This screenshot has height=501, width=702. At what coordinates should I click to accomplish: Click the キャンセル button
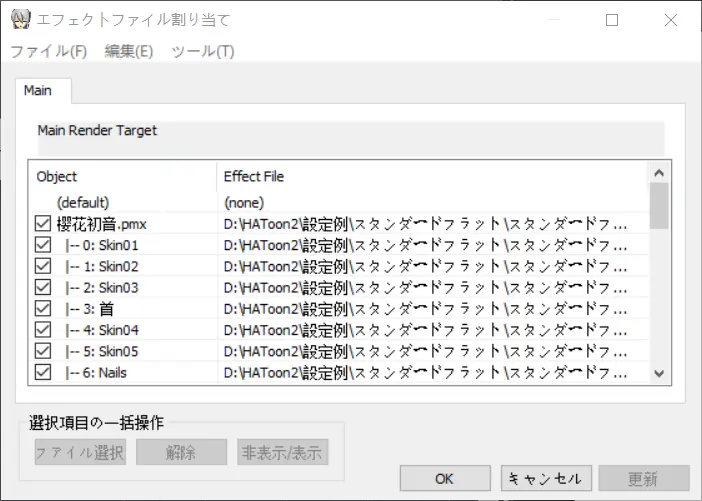(x=546, y=478)
